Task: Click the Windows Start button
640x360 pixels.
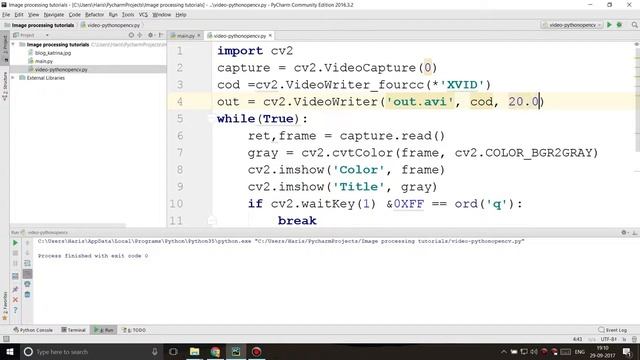Action: 9,351
